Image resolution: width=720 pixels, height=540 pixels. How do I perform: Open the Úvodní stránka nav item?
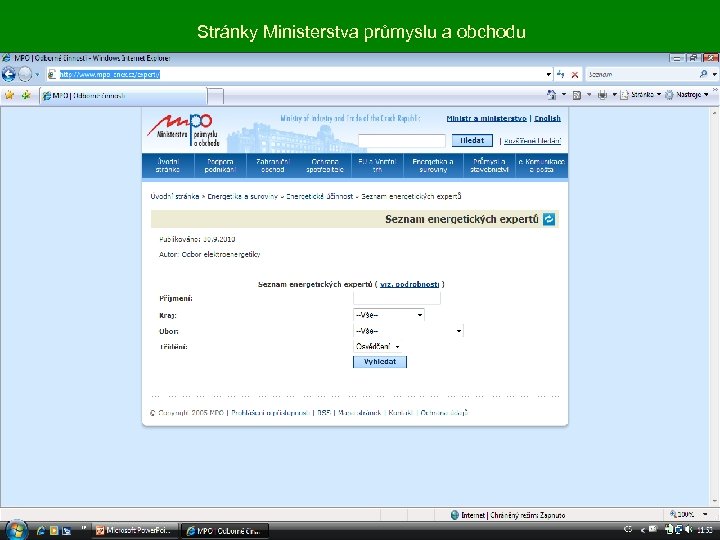click(168, 165)
